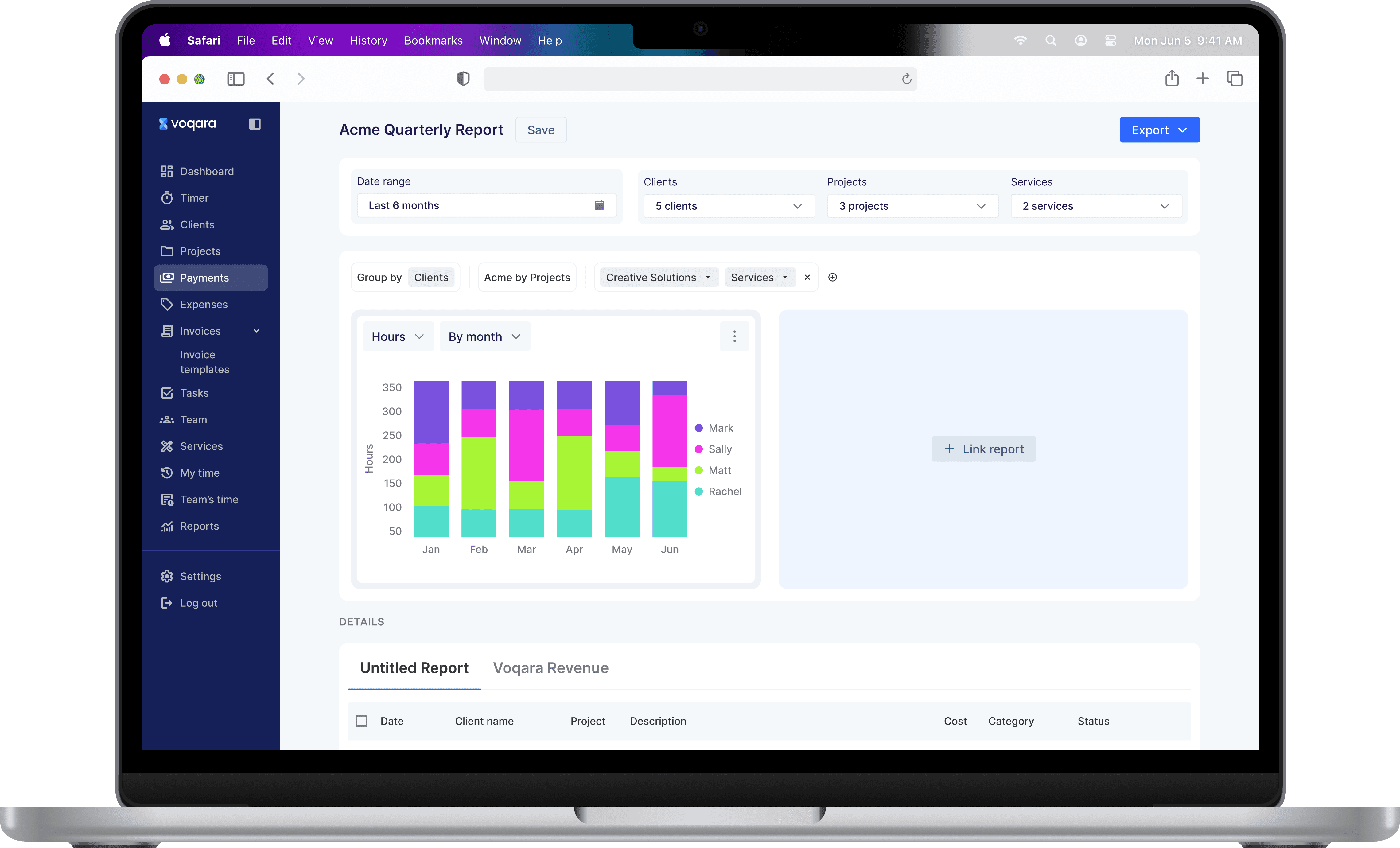Collapse the Invoices sidebar submenu chevron
Screen dimensions: 1400x848
[256, 331]
